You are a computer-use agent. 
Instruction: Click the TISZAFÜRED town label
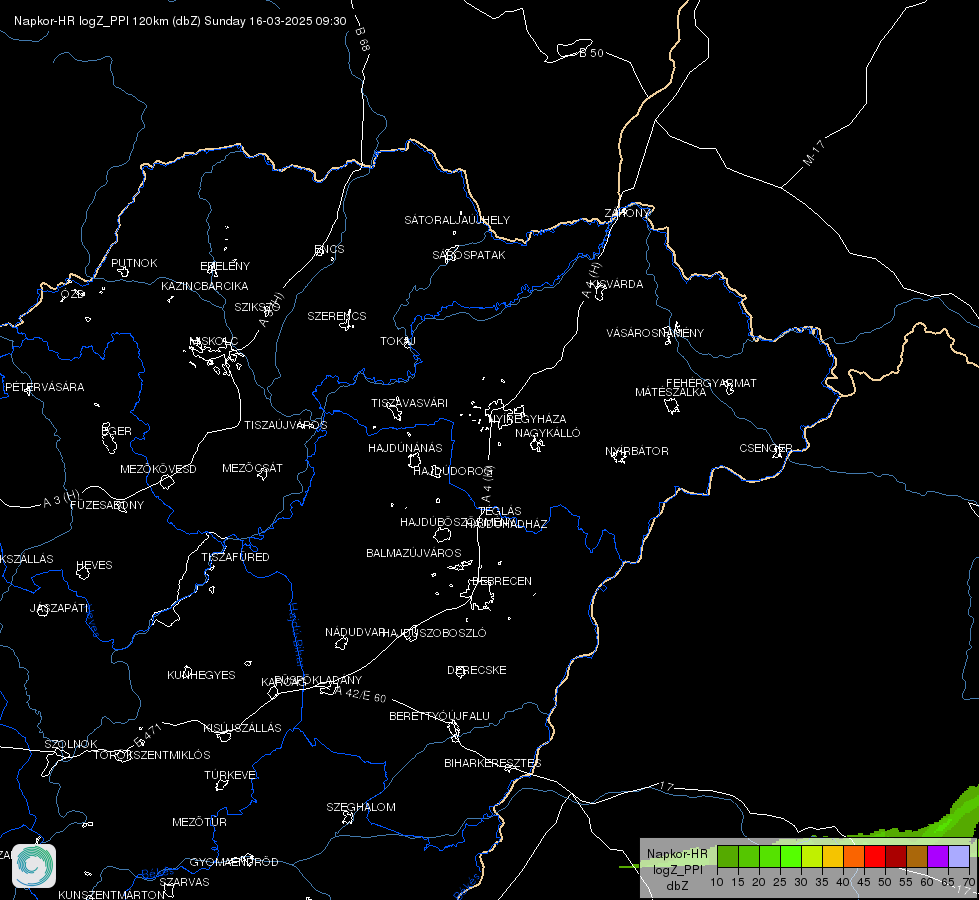click(x=235, y=556)
